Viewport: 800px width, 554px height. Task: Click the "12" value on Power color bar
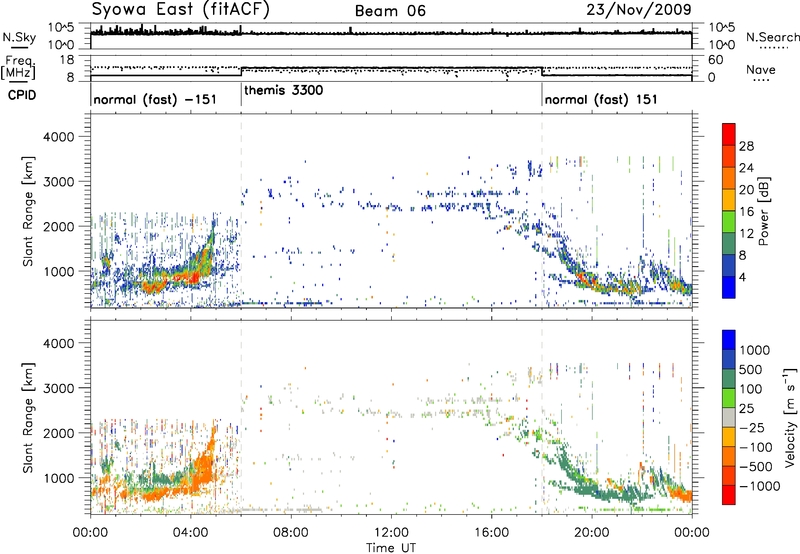[x=746, y=234]
